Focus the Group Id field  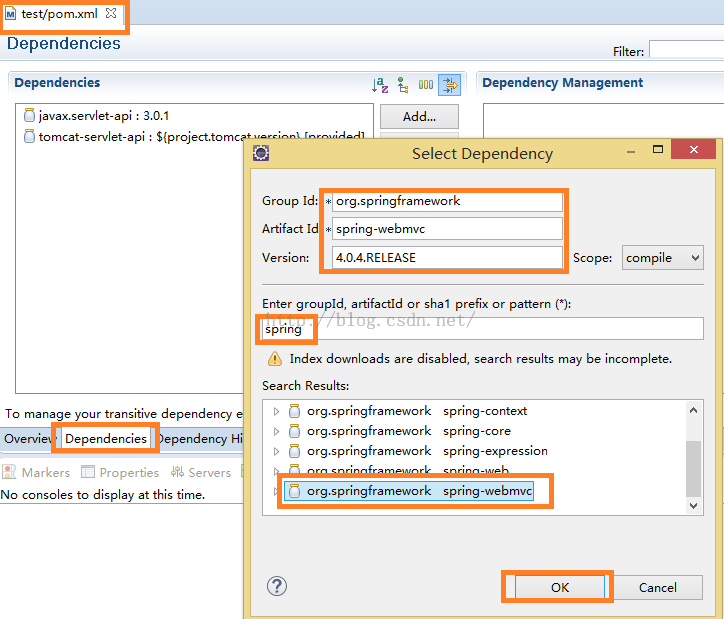(x=447, y=201)
